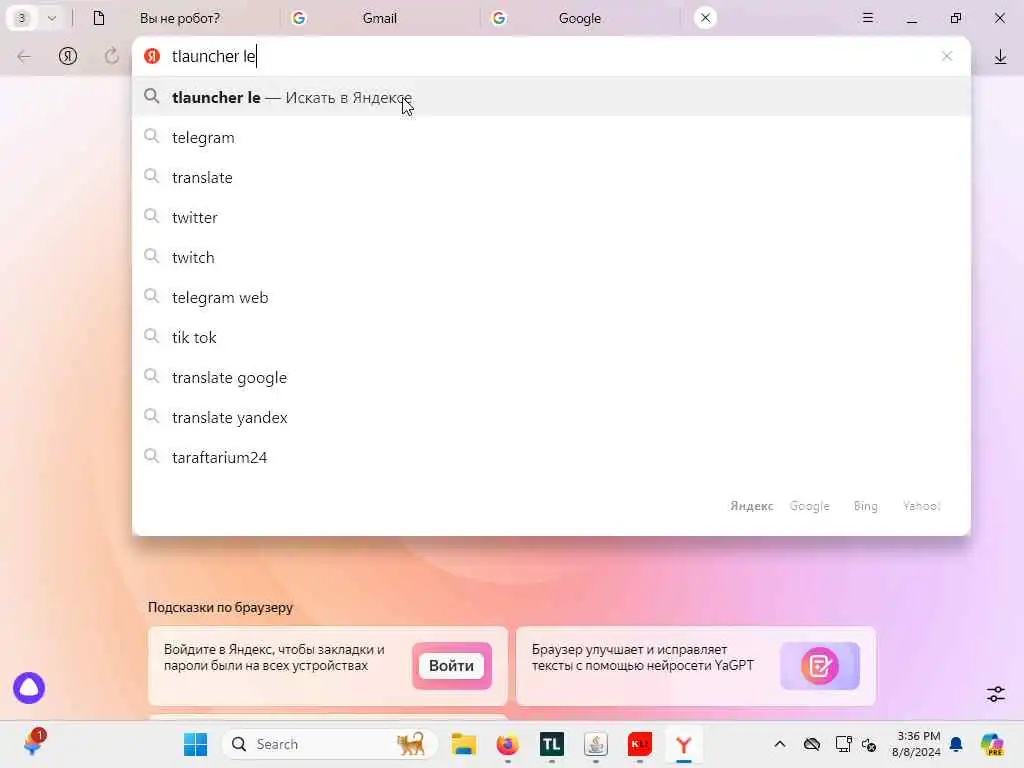Screen dimensions: 1024x768
Task: Select Яндекс as search engine
Action: [751, 505]
